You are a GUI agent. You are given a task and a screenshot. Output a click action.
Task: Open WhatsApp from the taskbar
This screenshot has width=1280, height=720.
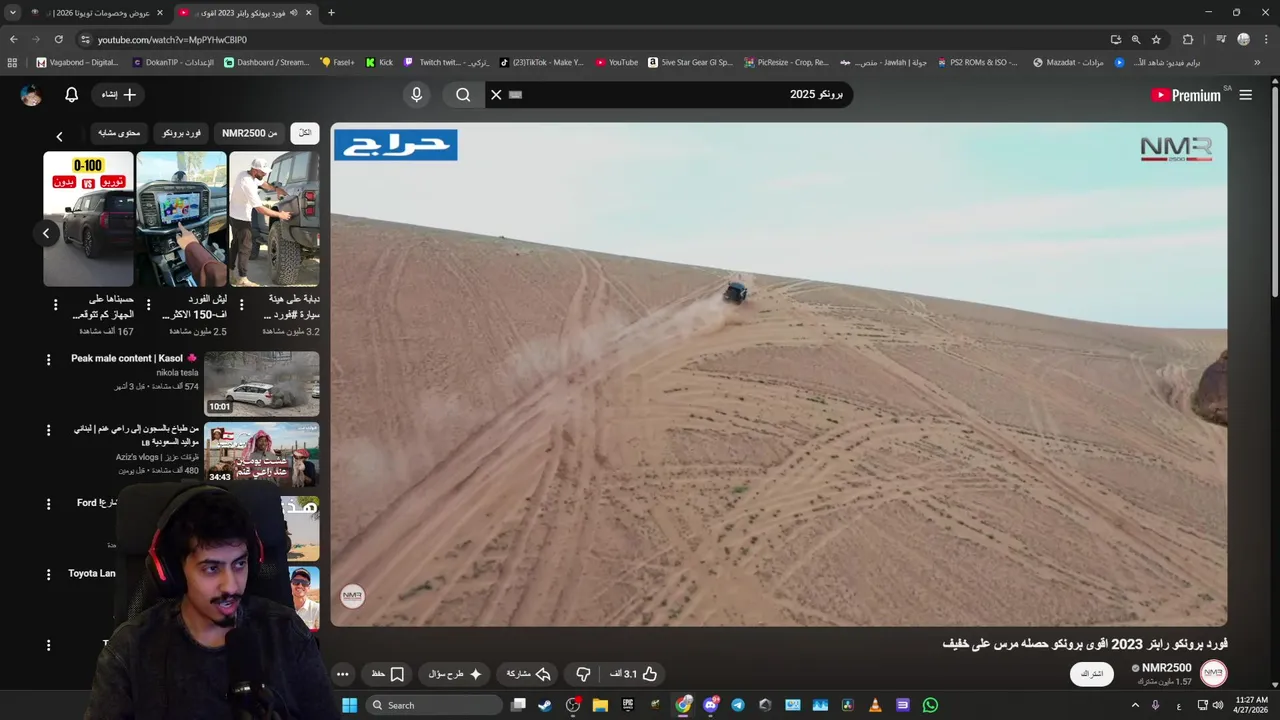(930, 705)
